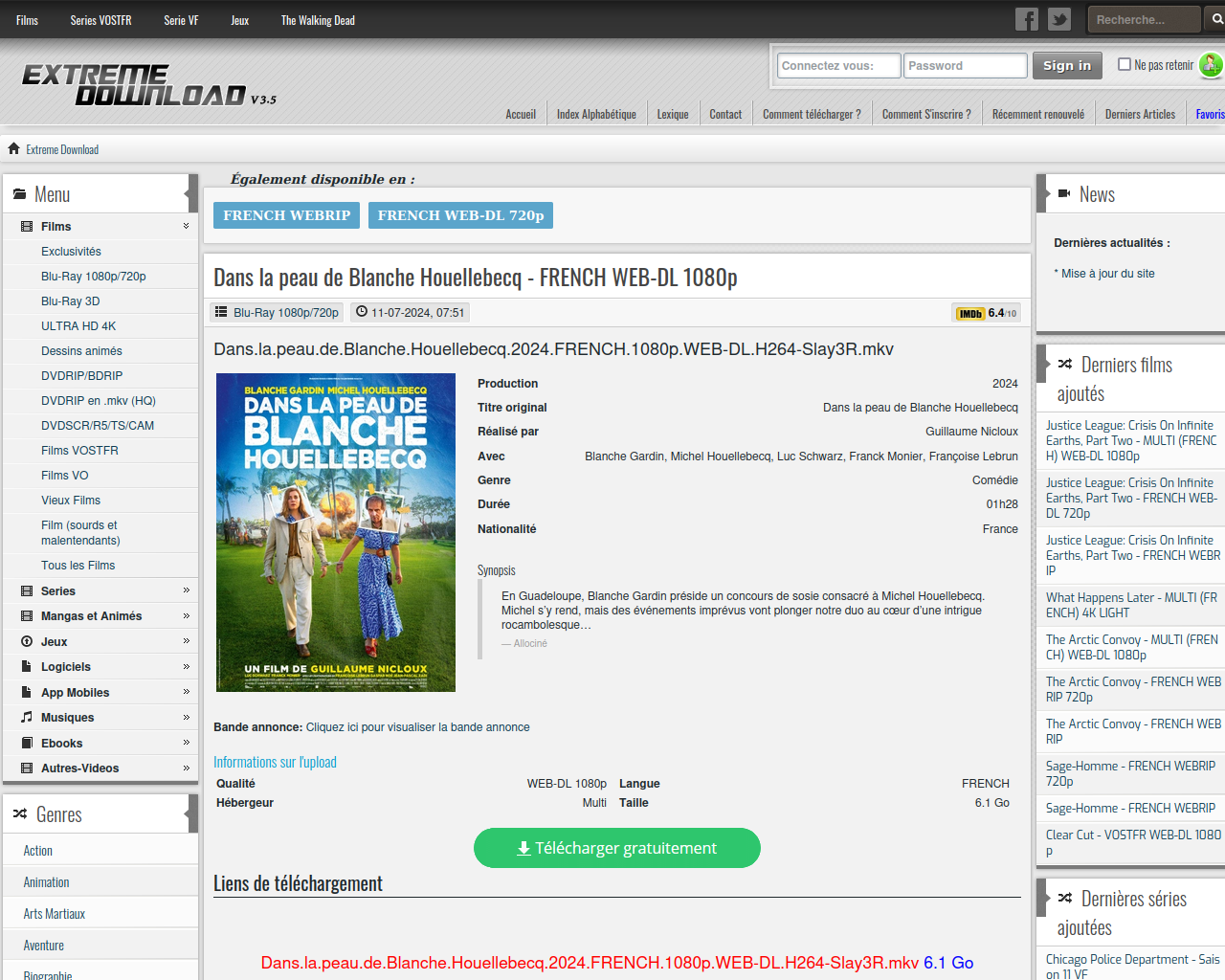Open Mise à jour du site news
The image size is (1225, 980).
(1108, 274)
